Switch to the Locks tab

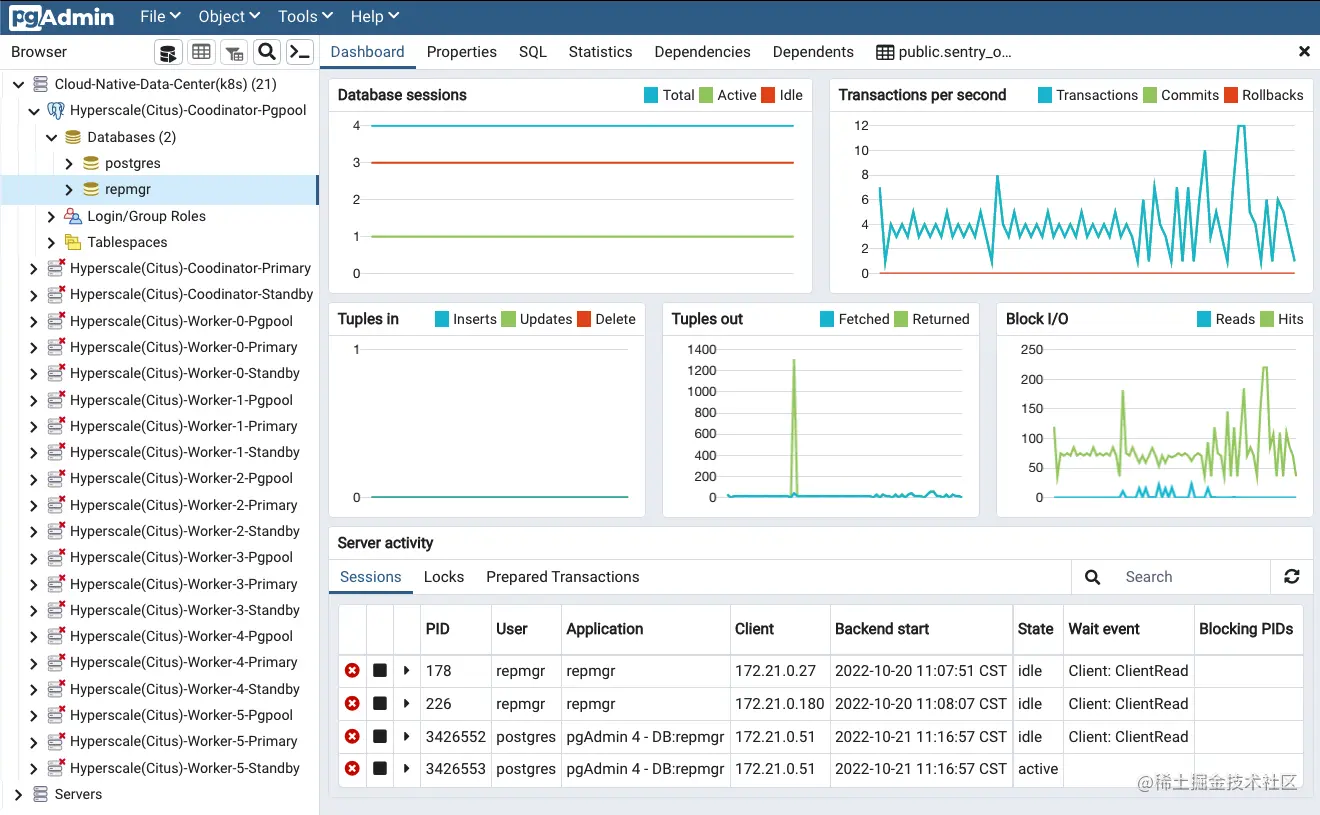pyautogui.click(x=444, y=577)
